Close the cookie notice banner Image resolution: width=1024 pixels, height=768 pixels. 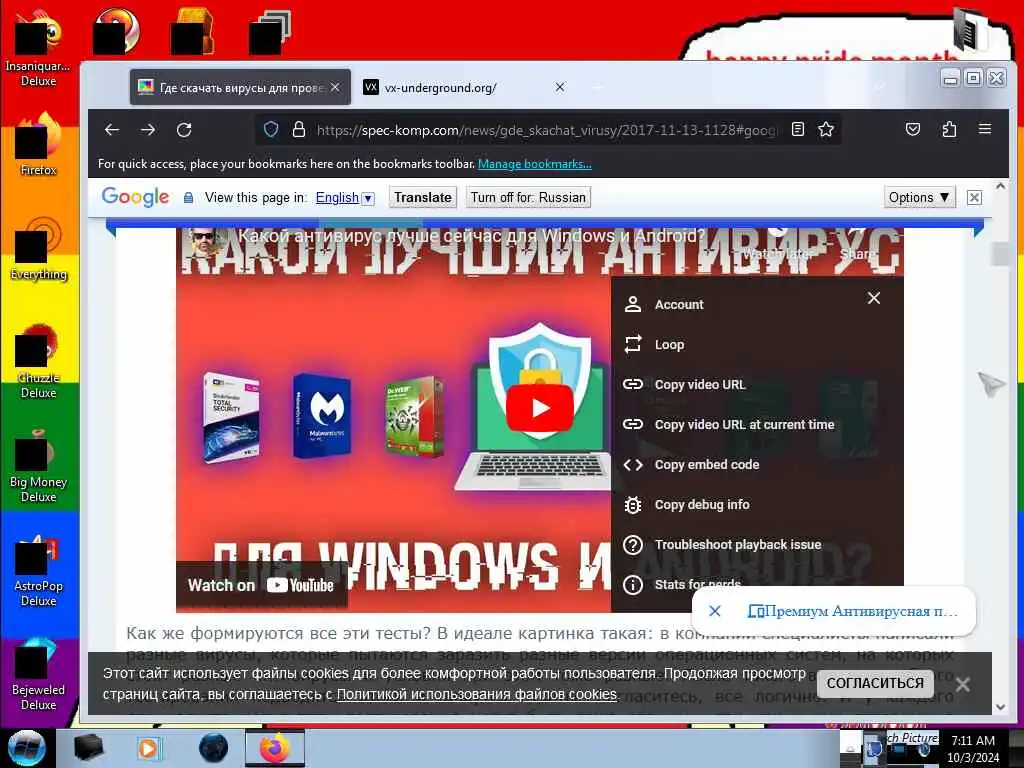(963, 684)
